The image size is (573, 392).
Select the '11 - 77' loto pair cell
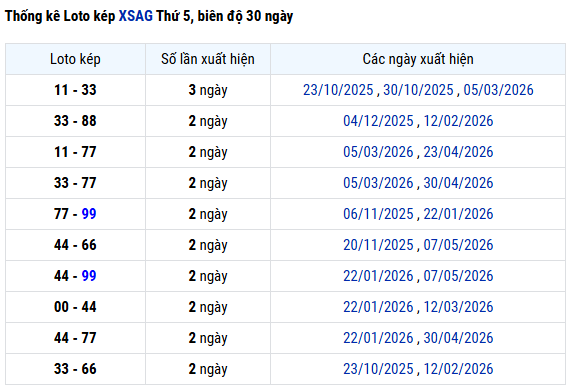[x=75, y=152]
